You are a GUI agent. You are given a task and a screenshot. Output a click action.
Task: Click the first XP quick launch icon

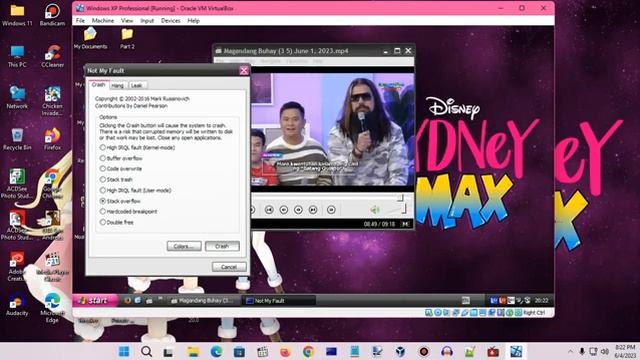(x=127, y=300)
